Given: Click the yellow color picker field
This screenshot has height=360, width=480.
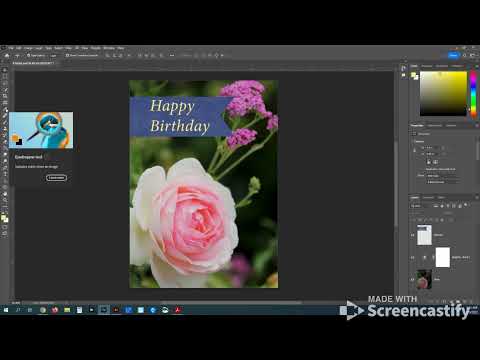Looking at the screenshot, I should point(443,94).
